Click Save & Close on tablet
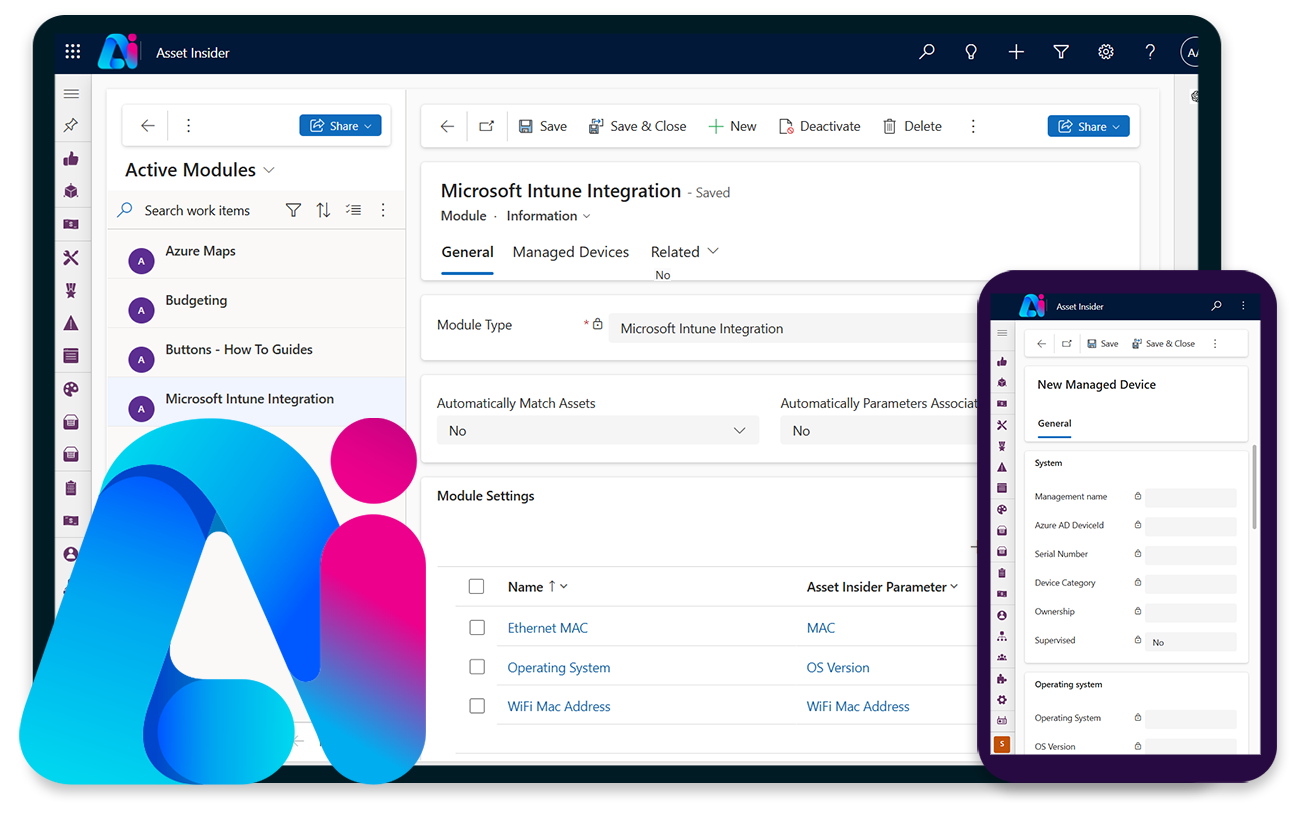Image resolution: width=1300 pixels, height=829 pixels. point(637,126)
